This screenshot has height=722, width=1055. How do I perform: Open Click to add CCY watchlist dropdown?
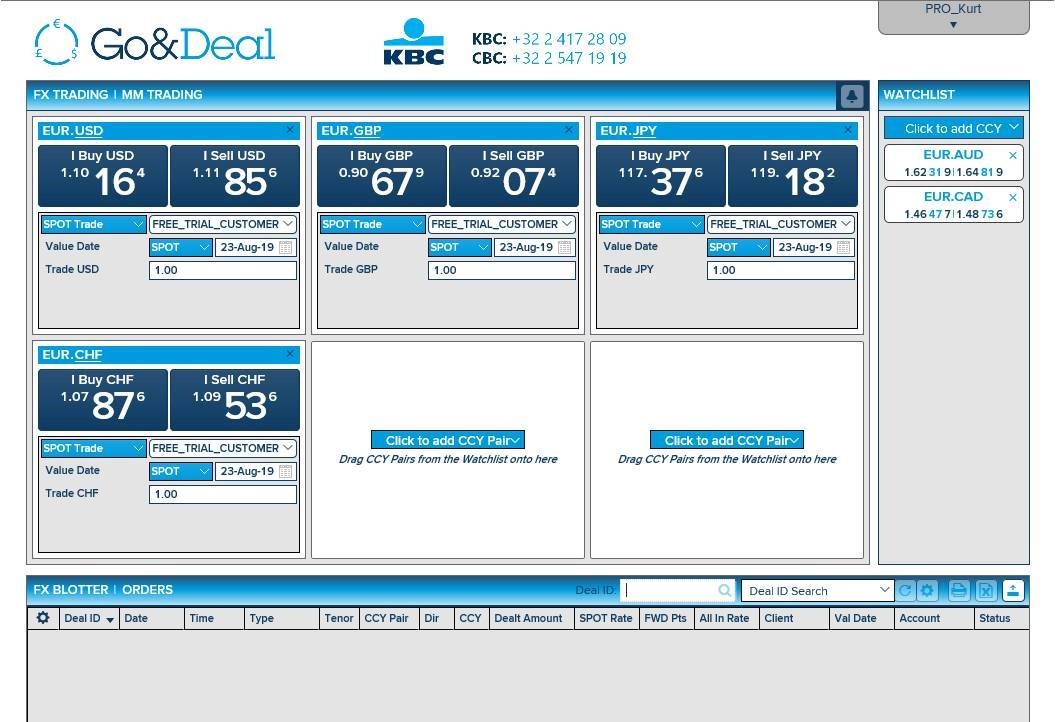coord(953,128)
